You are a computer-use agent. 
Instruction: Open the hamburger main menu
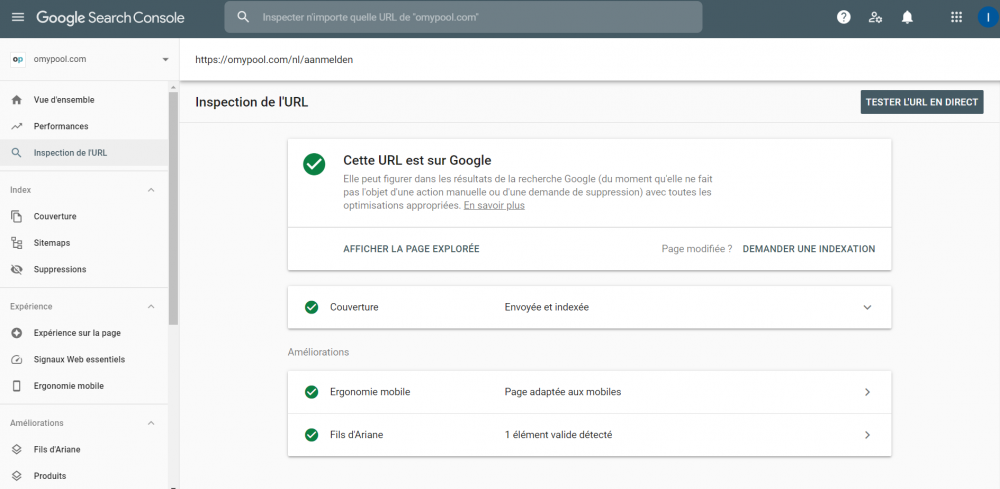[x=17, y=17]
